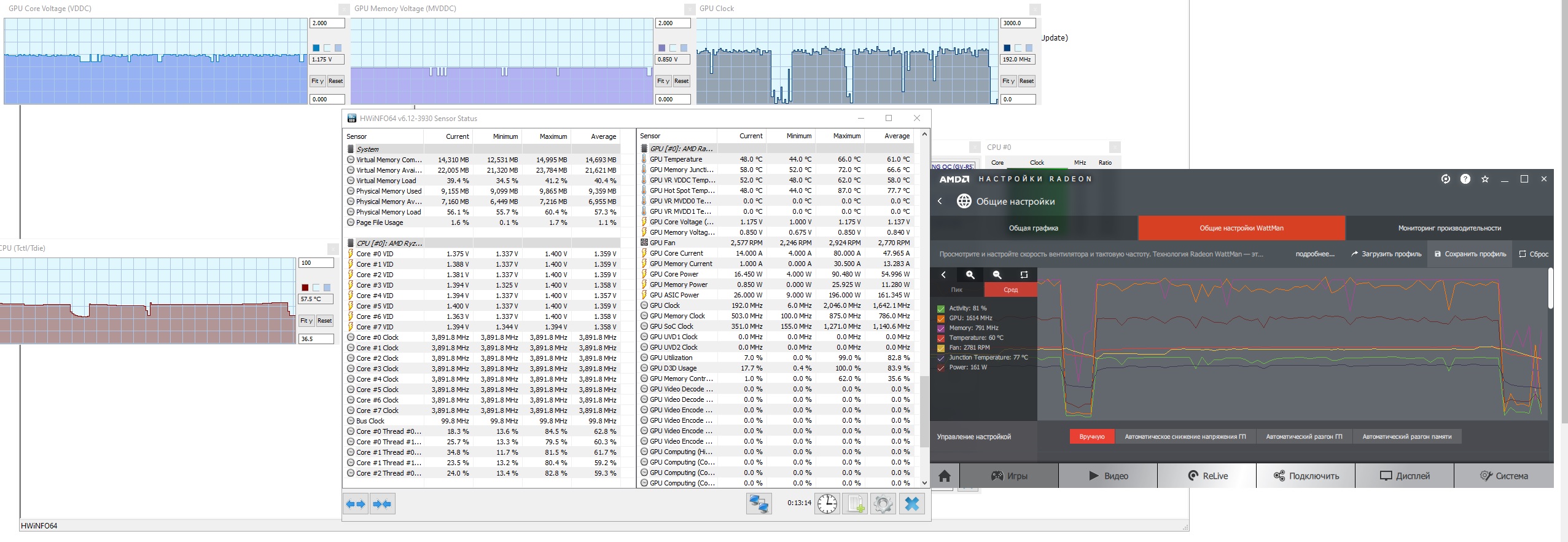
Task: Collapse the WattMan graph legend panel arrow
Action: pyautogui.click(x=943, y=275)
